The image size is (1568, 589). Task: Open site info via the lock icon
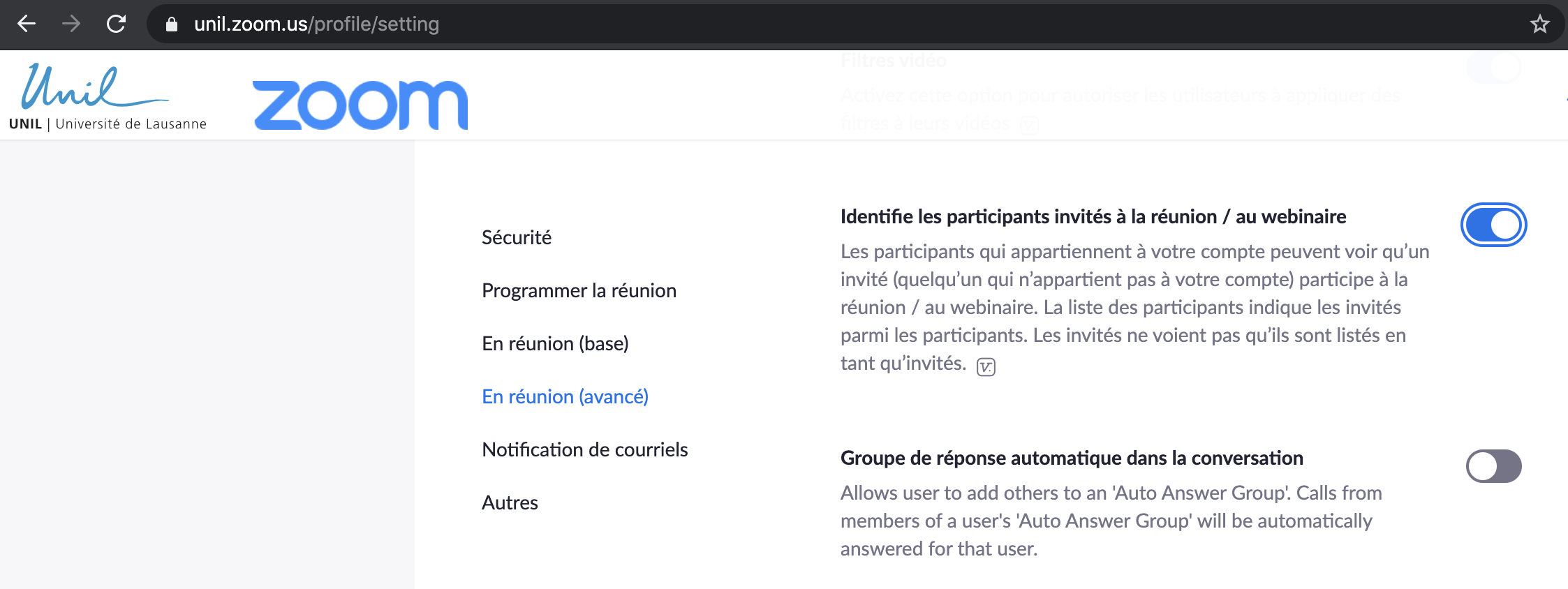click(x=172, y=24)
